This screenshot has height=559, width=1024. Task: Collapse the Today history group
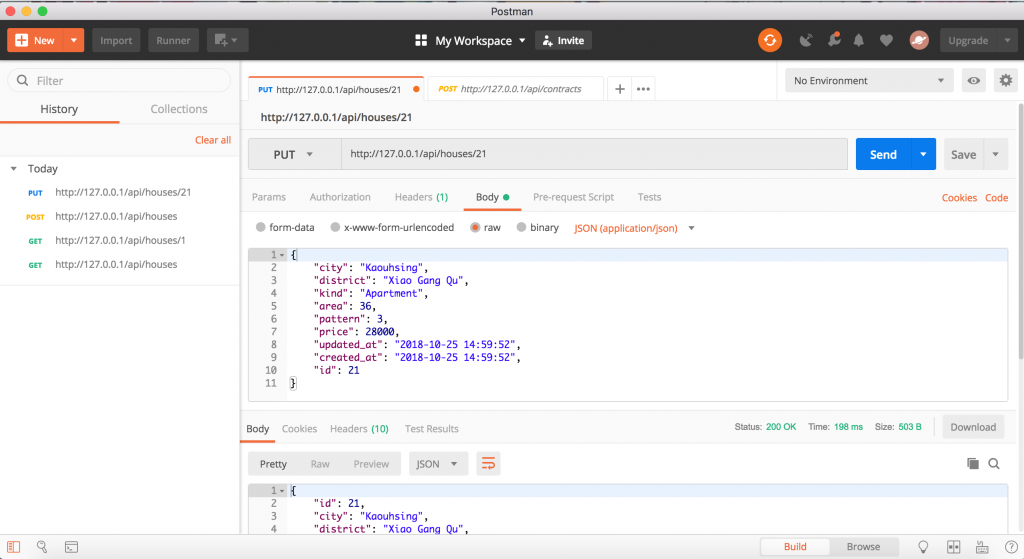[x=13, y=168]
